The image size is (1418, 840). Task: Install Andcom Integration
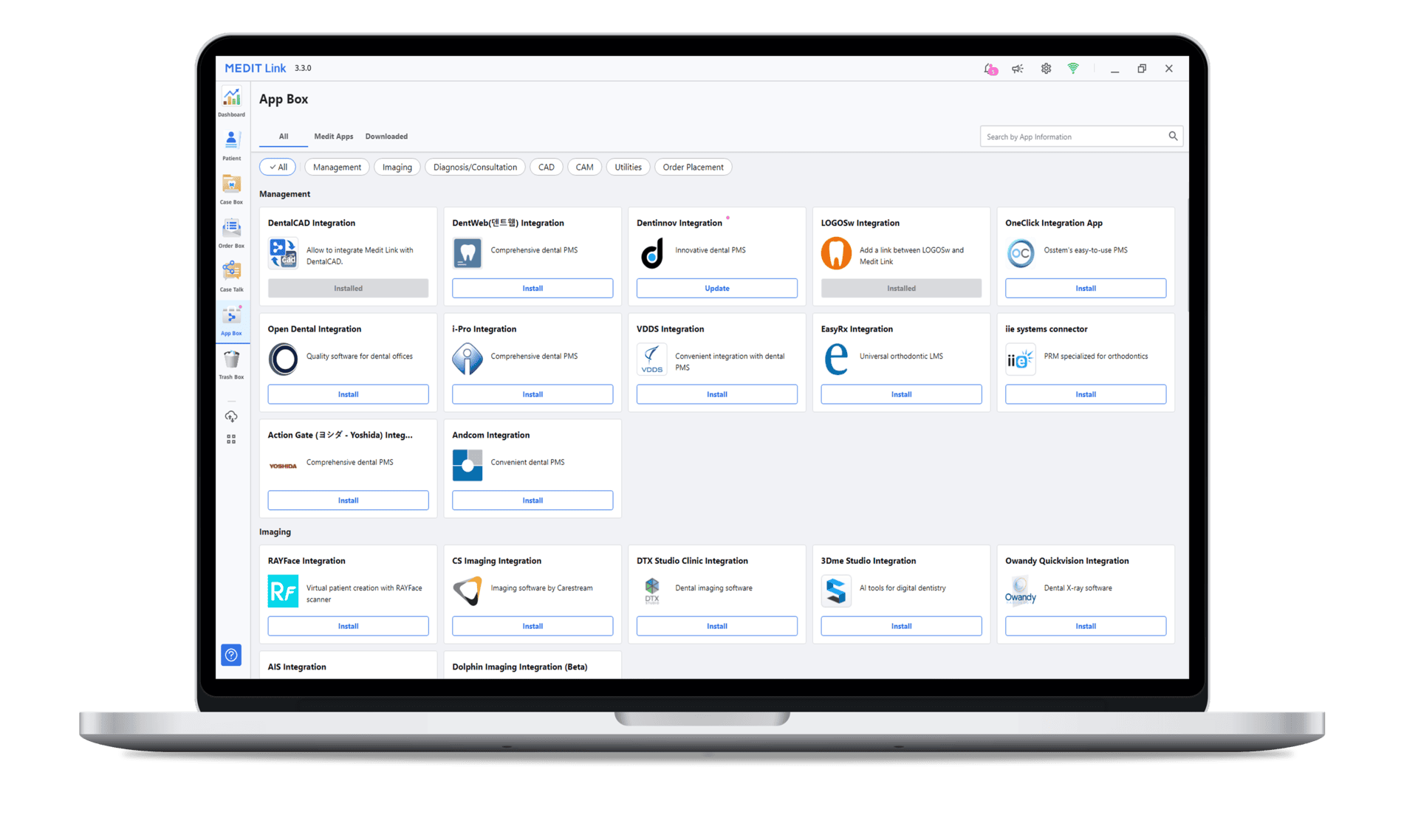pyautogui.click(x=532, y=500)
